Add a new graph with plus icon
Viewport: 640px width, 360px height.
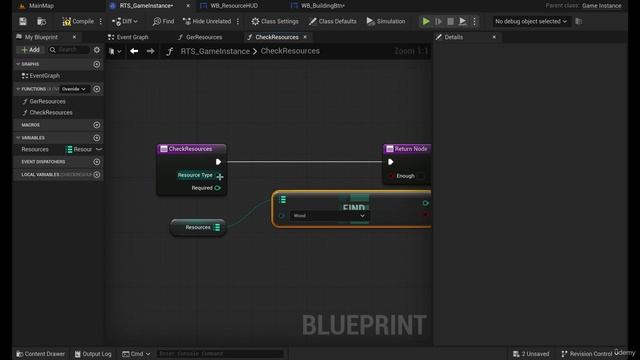pos(97,64)
